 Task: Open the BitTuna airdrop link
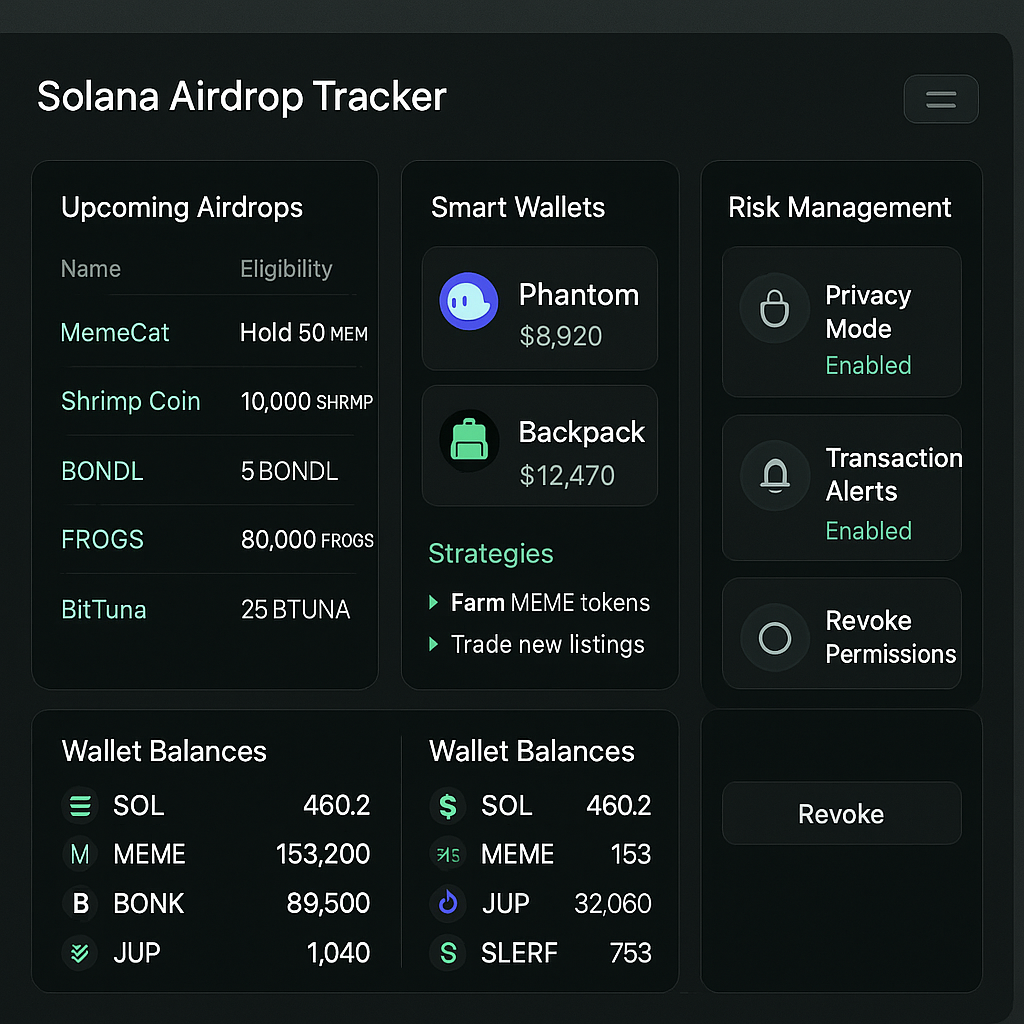pyautogui.click(x=104, y=609)
